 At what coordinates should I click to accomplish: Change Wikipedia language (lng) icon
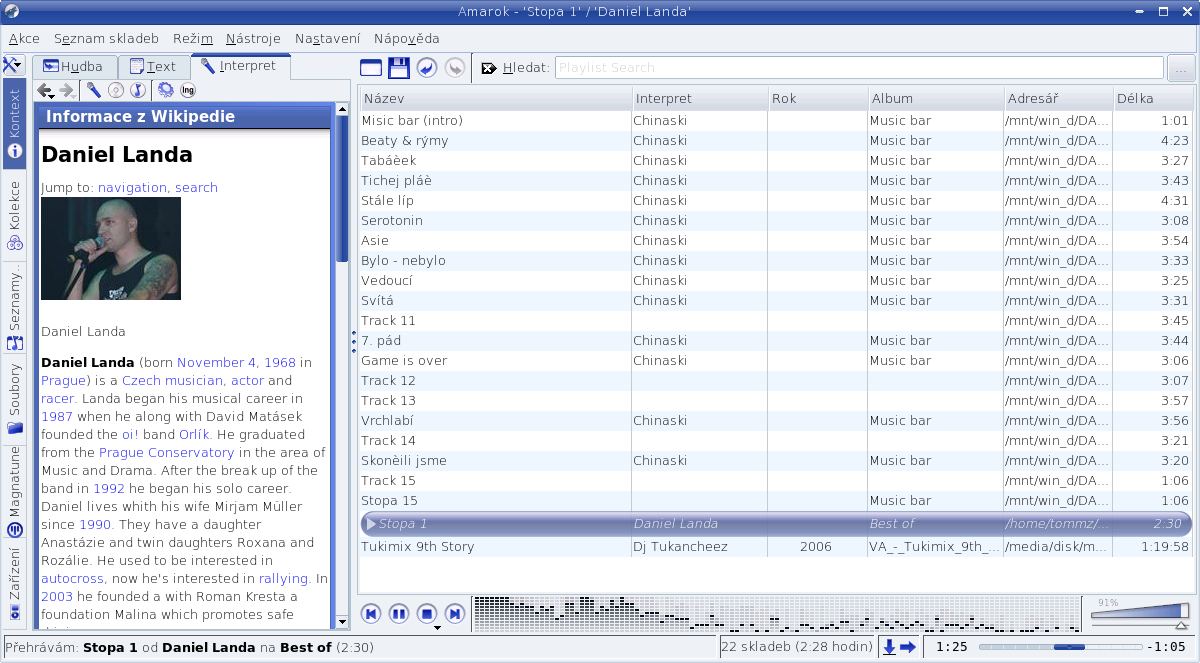coord(188,91)
